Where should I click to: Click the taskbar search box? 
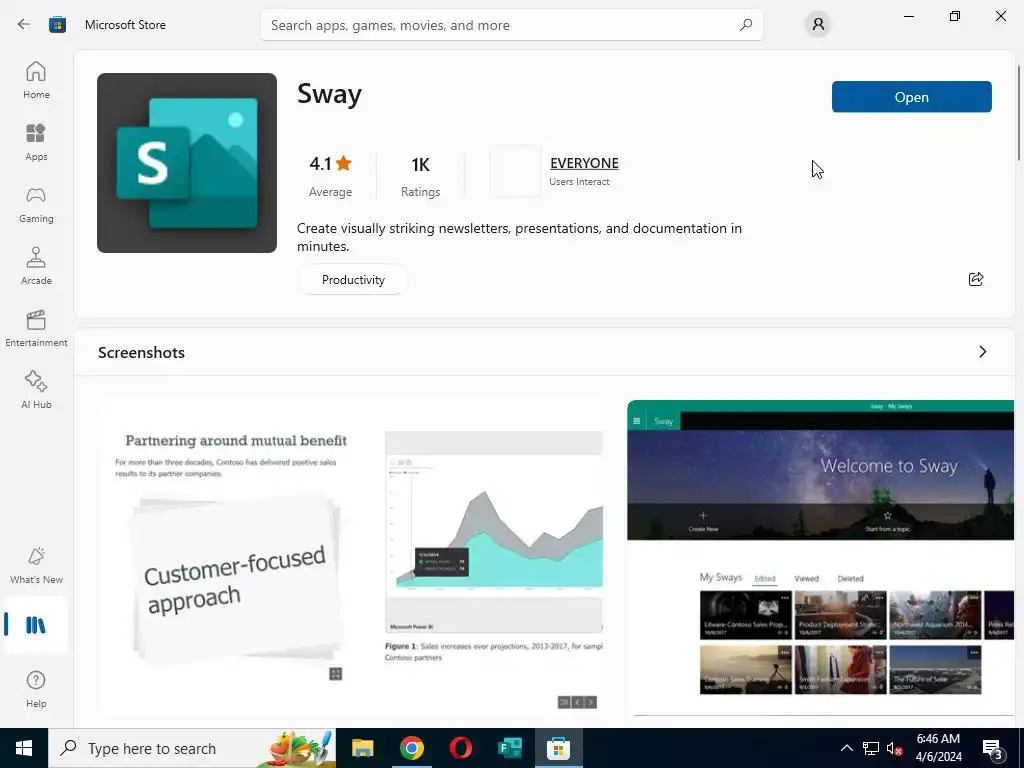tap(192, 748)
